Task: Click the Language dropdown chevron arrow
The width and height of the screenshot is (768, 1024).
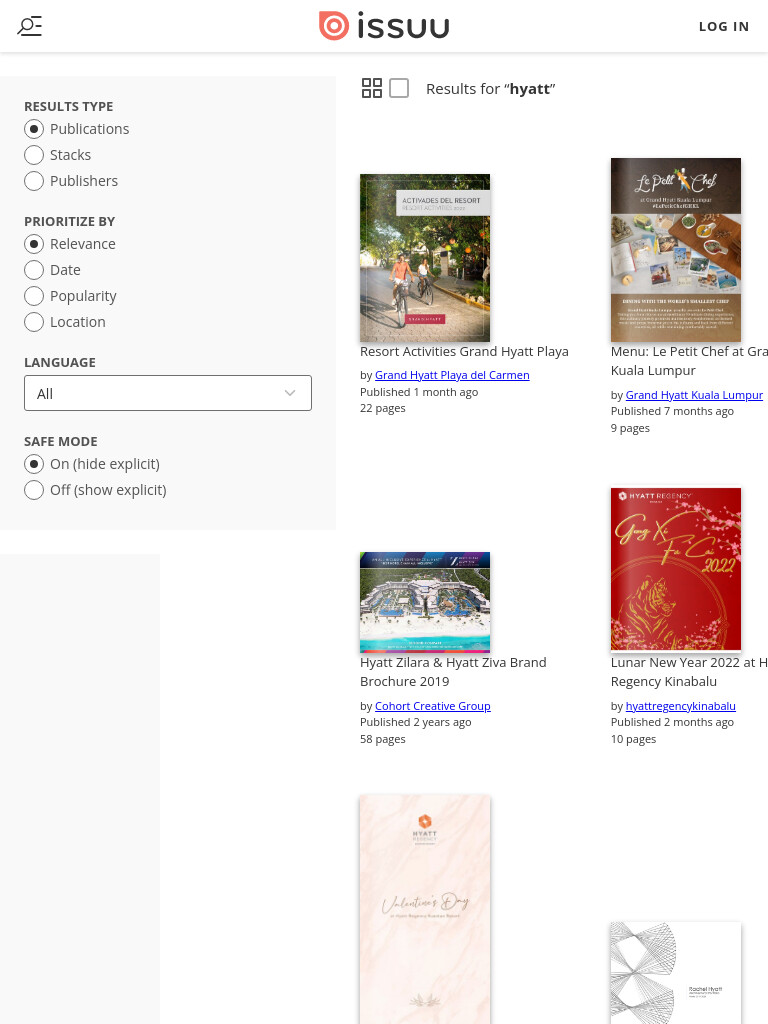Action: click(x=290, y=393)
